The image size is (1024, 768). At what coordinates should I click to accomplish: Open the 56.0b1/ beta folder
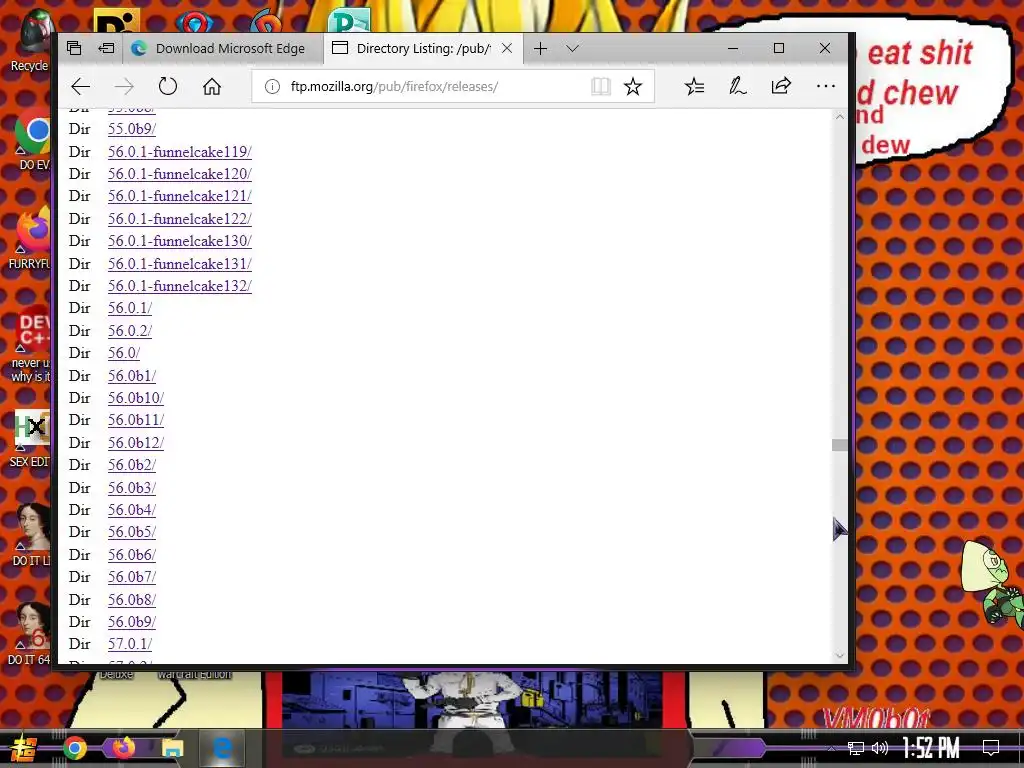[132, 376]
